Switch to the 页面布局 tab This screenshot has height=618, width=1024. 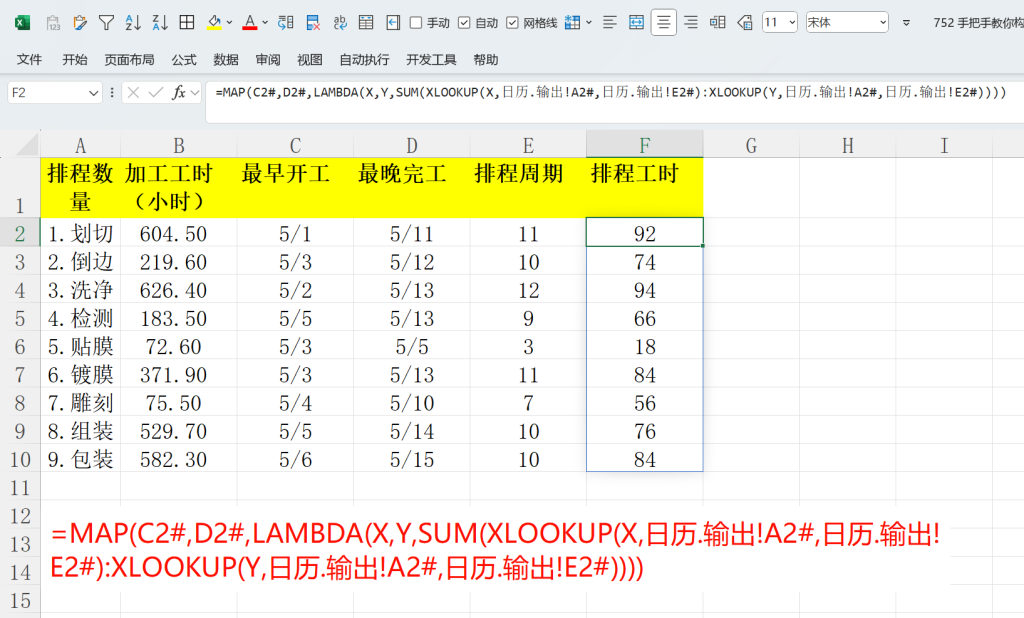(129, 60)
